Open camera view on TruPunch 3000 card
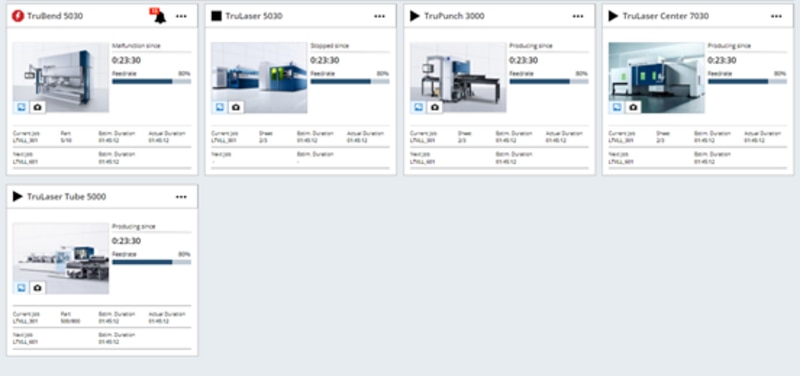 pos(434,107)
